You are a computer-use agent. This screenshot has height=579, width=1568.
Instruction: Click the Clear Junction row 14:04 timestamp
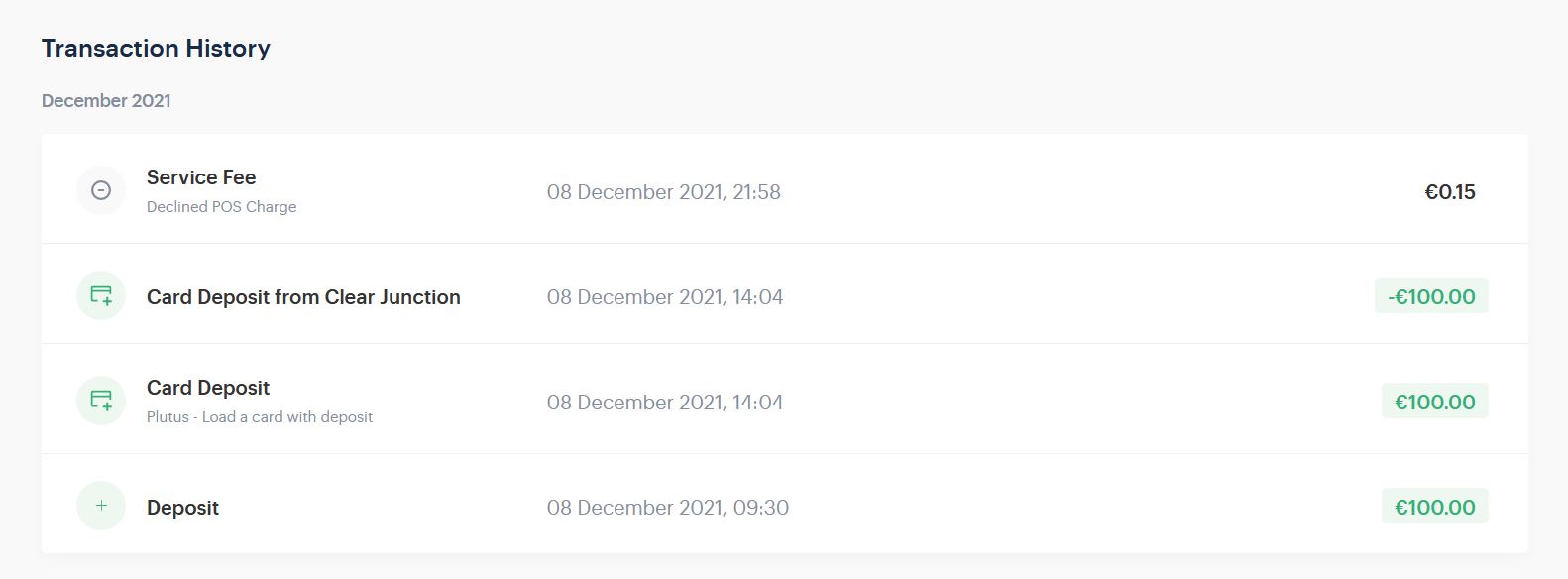click(664, 297)
